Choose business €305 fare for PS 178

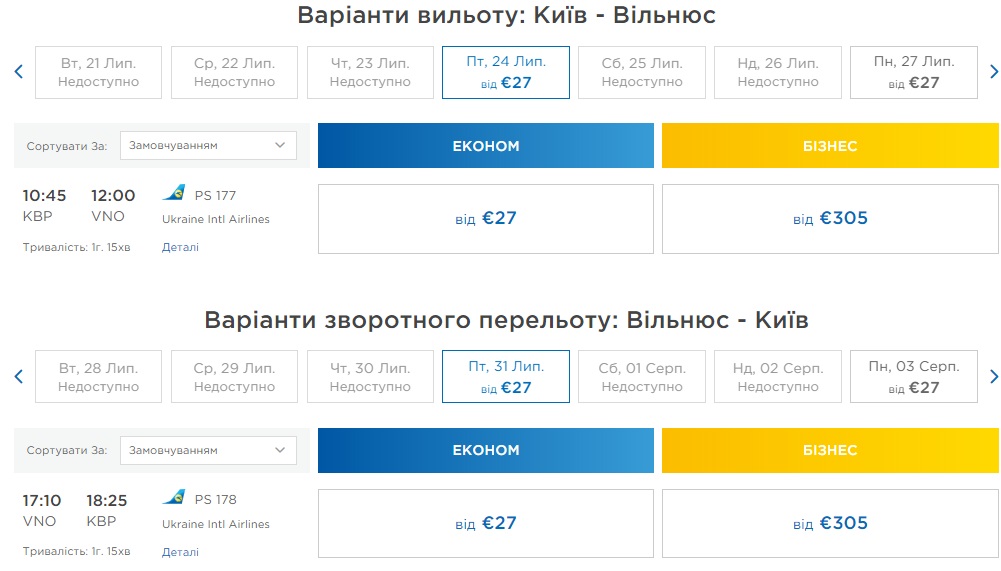830,523
